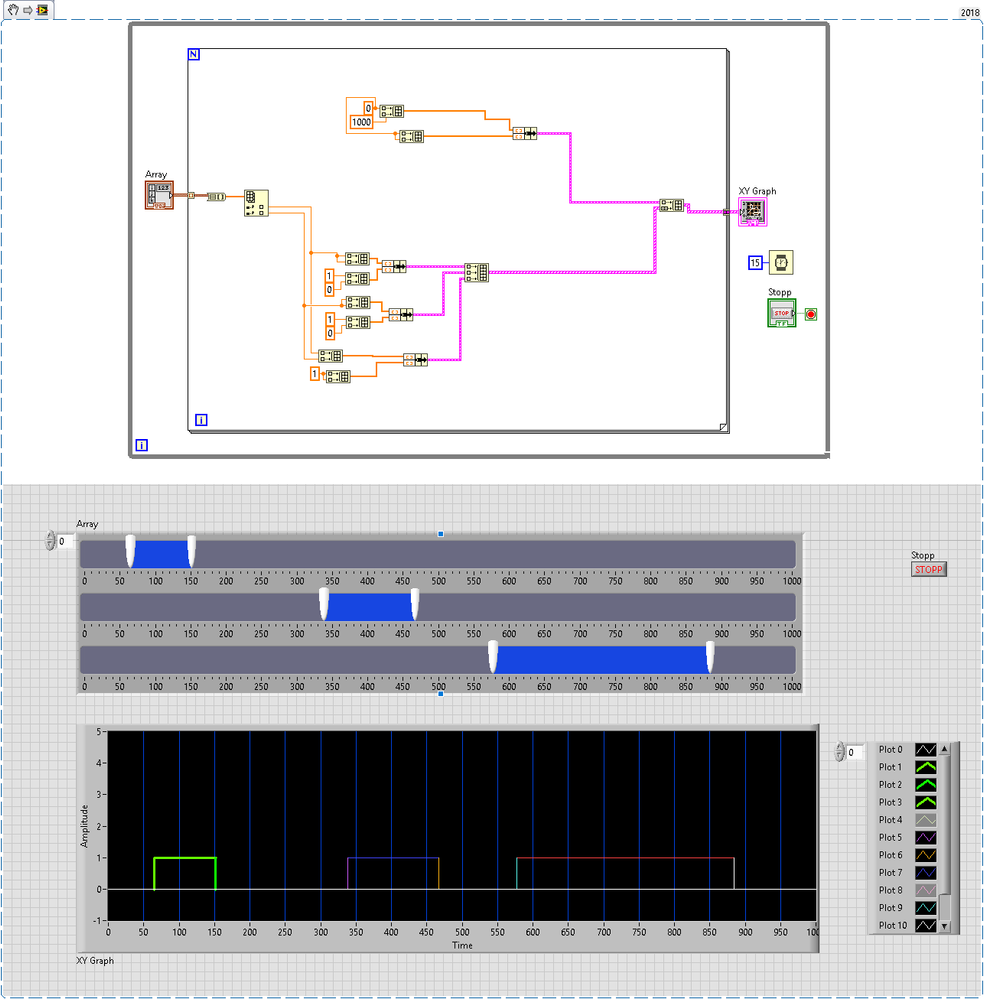
Task: Click the LabVIEW VI icon in snippet header
Action: (42, 10)
